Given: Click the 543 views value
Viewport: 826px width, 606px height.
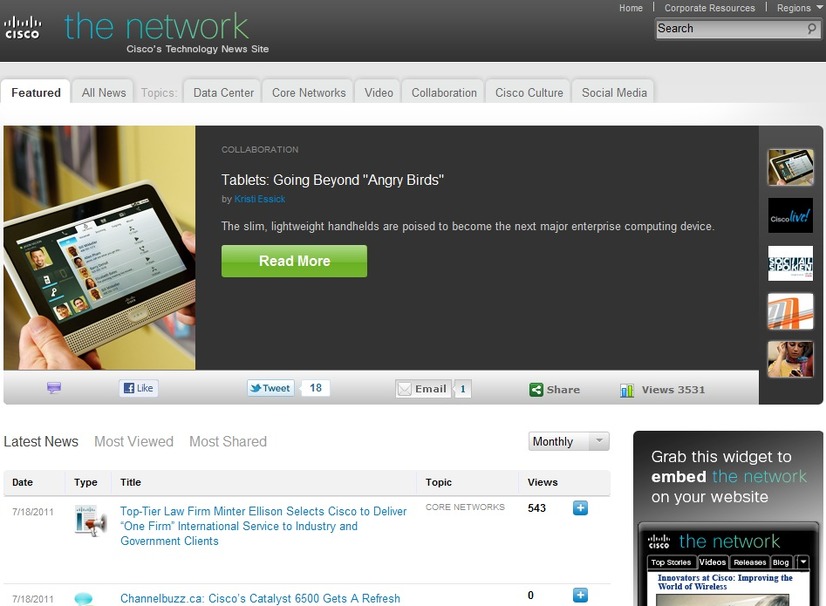Looking at the screenshot, I should [x=537, y=508].
